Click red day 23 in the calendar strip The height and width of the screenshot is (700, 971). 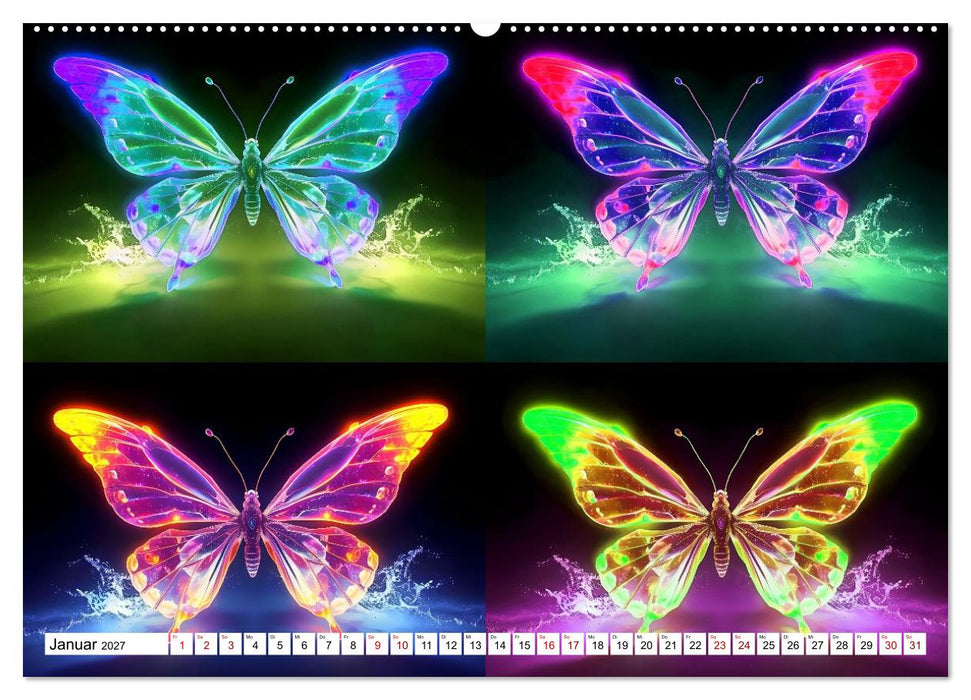coord(720,644)
